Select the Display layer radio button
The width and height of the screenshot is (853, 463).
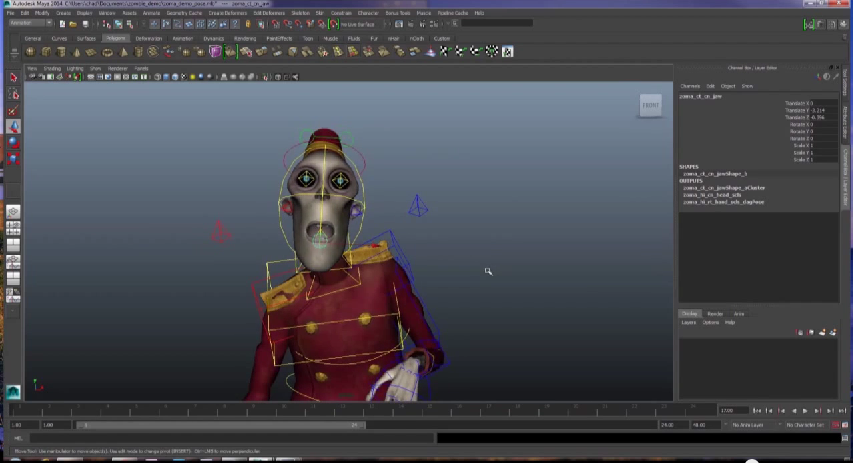pyautogui.click(x=690, y=314)
